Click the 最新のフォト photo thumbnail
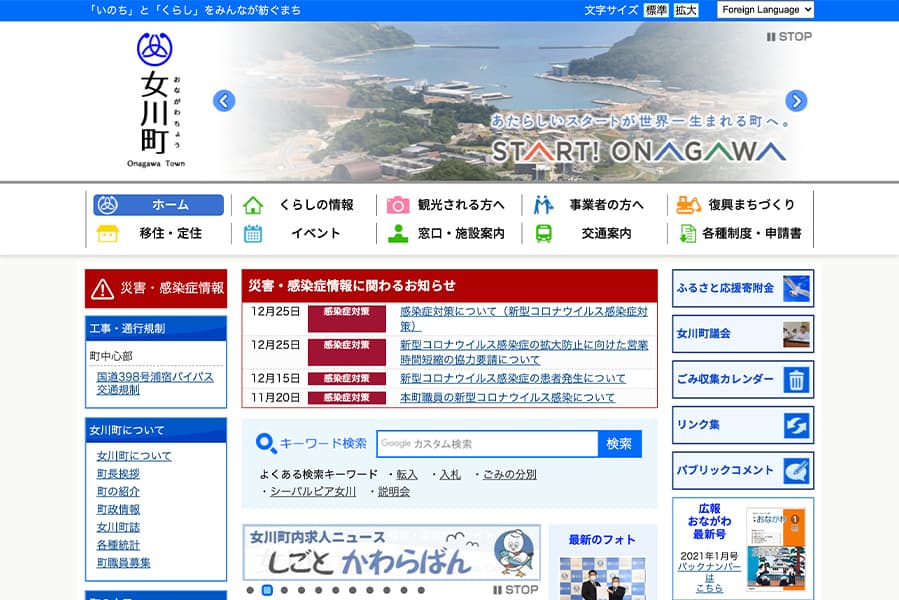Image resolution: width=899 pixels, height=600 pixels. 602,578
